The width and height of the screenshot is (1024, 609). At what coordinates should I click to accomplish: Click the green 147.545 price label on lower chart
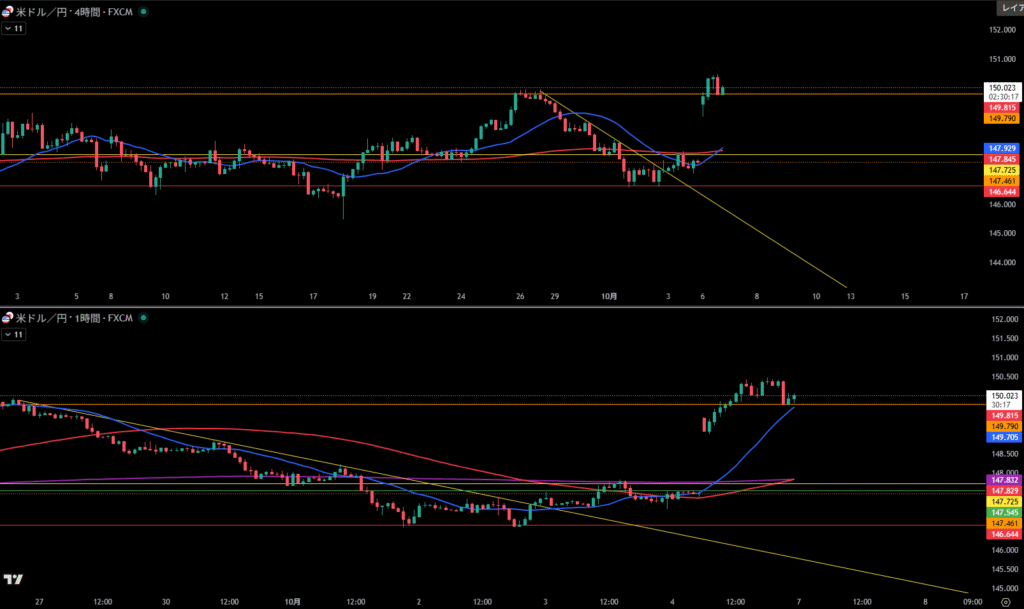1002,512
